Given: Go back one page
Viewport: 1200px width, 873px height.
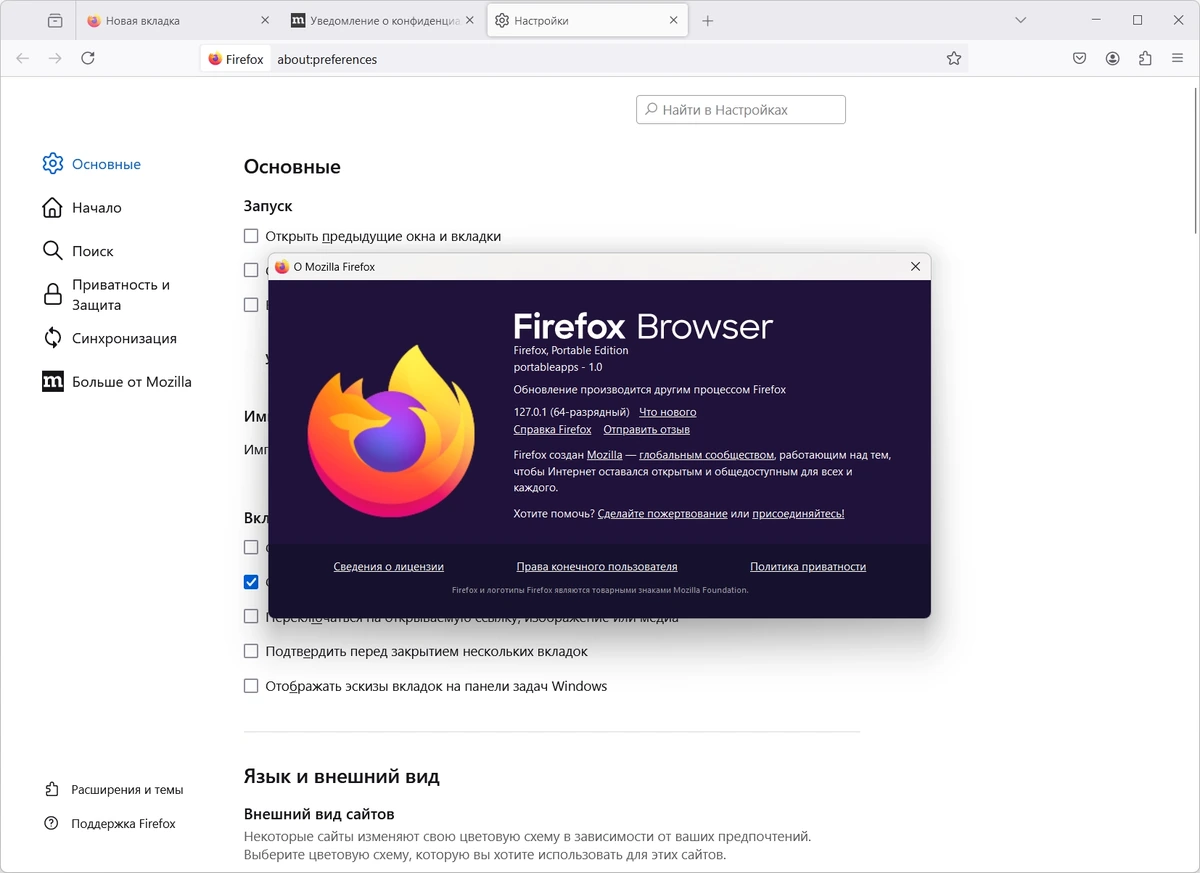Looking at the screenshot, I should tap(23, 59).
